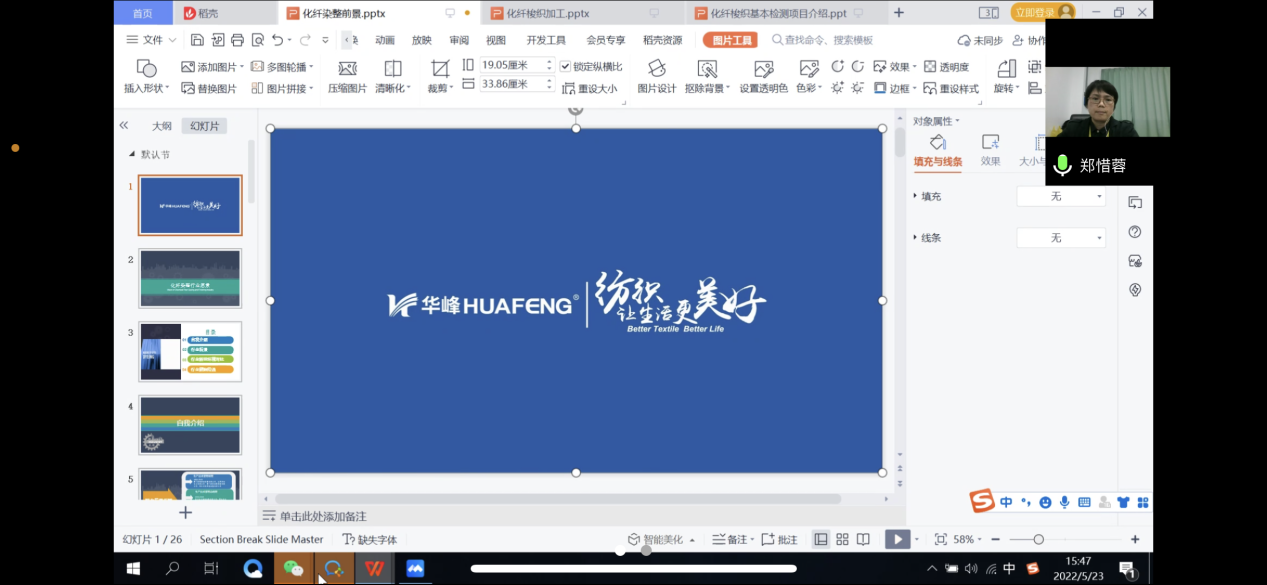The image size is (1267, 585).
Task: Select slide 3 thumbnail
Action: [x=190, y=351]
